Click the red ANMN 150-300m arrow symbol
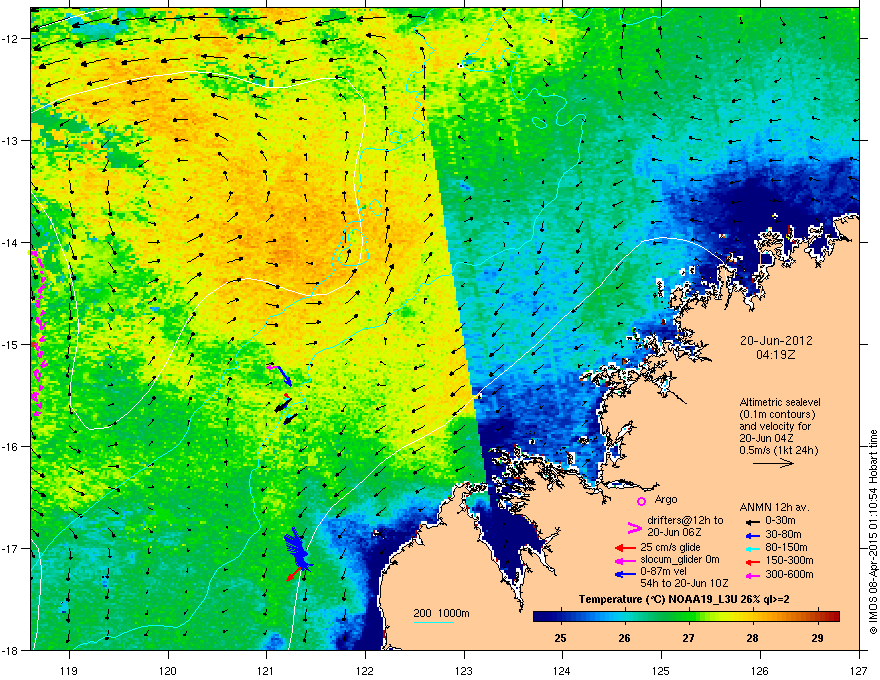 tap(751, 561)
